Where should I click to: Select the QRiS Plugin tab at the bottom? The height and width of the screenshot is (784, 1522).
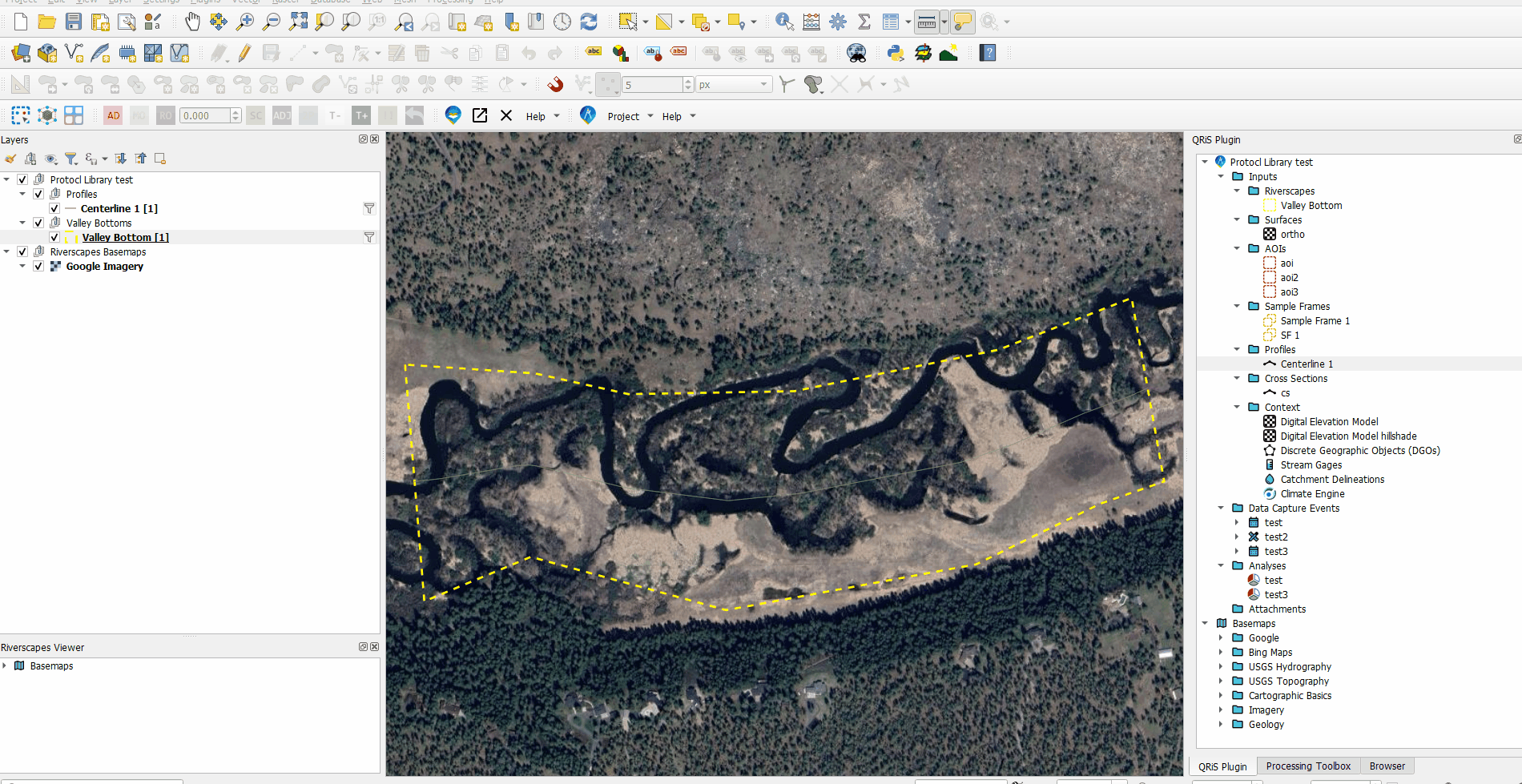(x=1222, y=766)
